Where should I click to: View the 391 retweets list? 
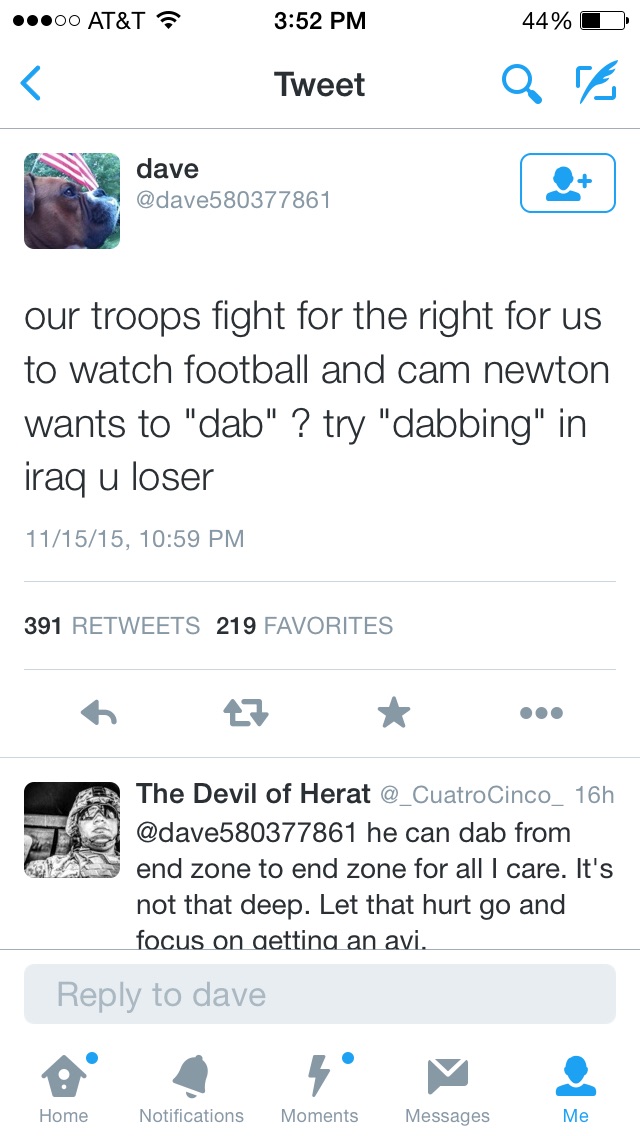point(112,625)
